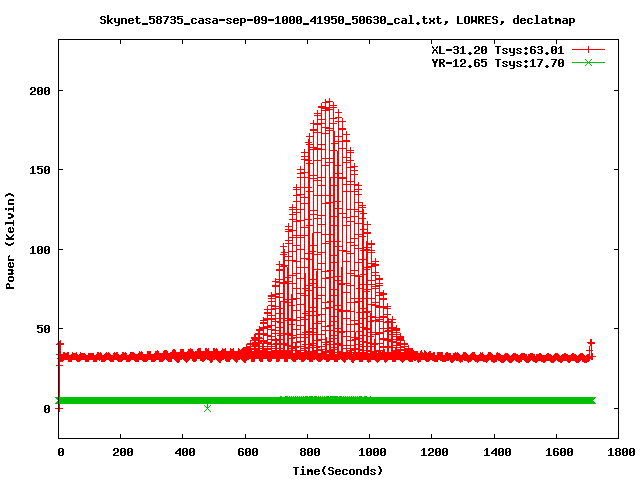Click the 150 y-axis tick label
The width and height of the screenshot is (640, 480).
40,170
